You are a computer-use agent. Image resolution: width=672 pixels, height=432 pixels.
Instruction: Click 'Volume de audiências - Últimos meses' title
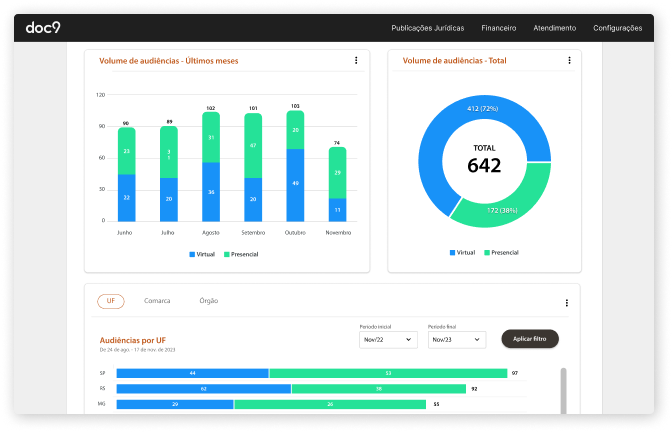(x=168, y=61)
